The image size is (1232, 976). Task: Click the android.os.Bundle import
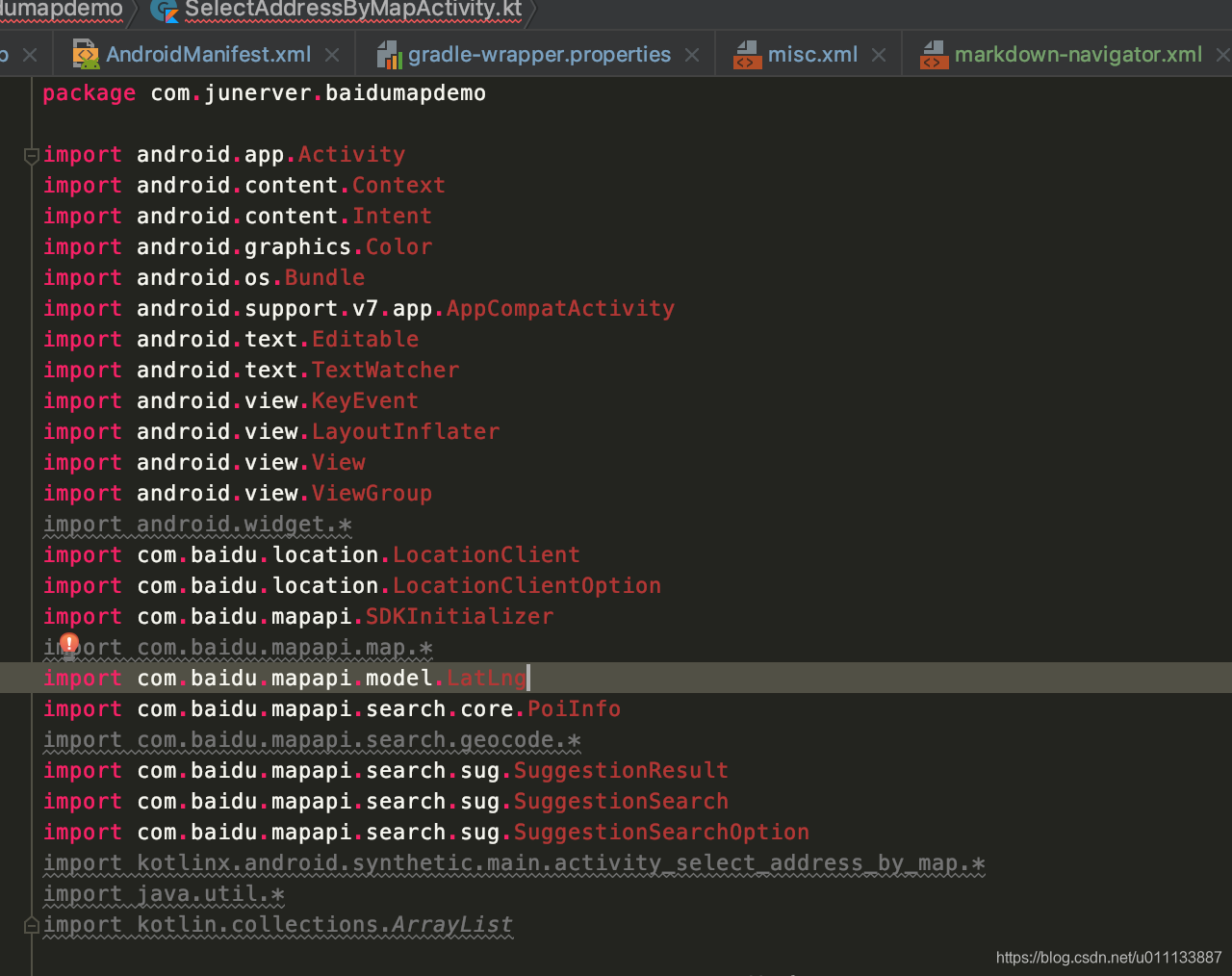pos(204,278)
